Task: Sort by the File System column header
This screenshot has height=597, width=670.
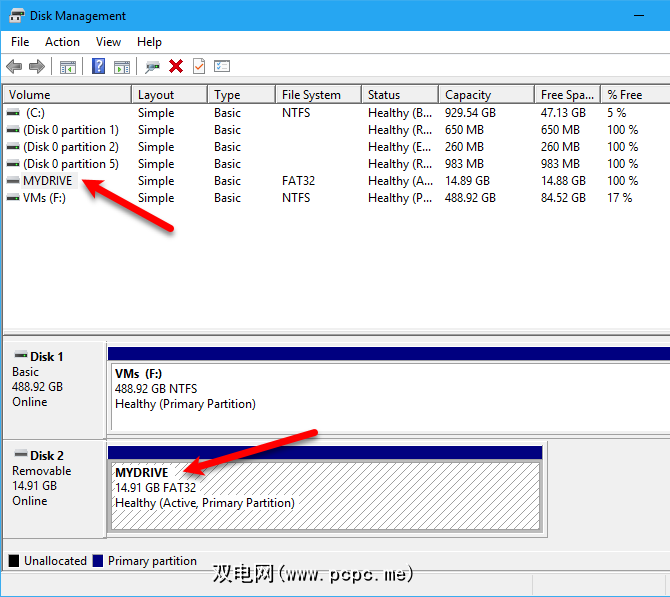Action: click(318, 94)
